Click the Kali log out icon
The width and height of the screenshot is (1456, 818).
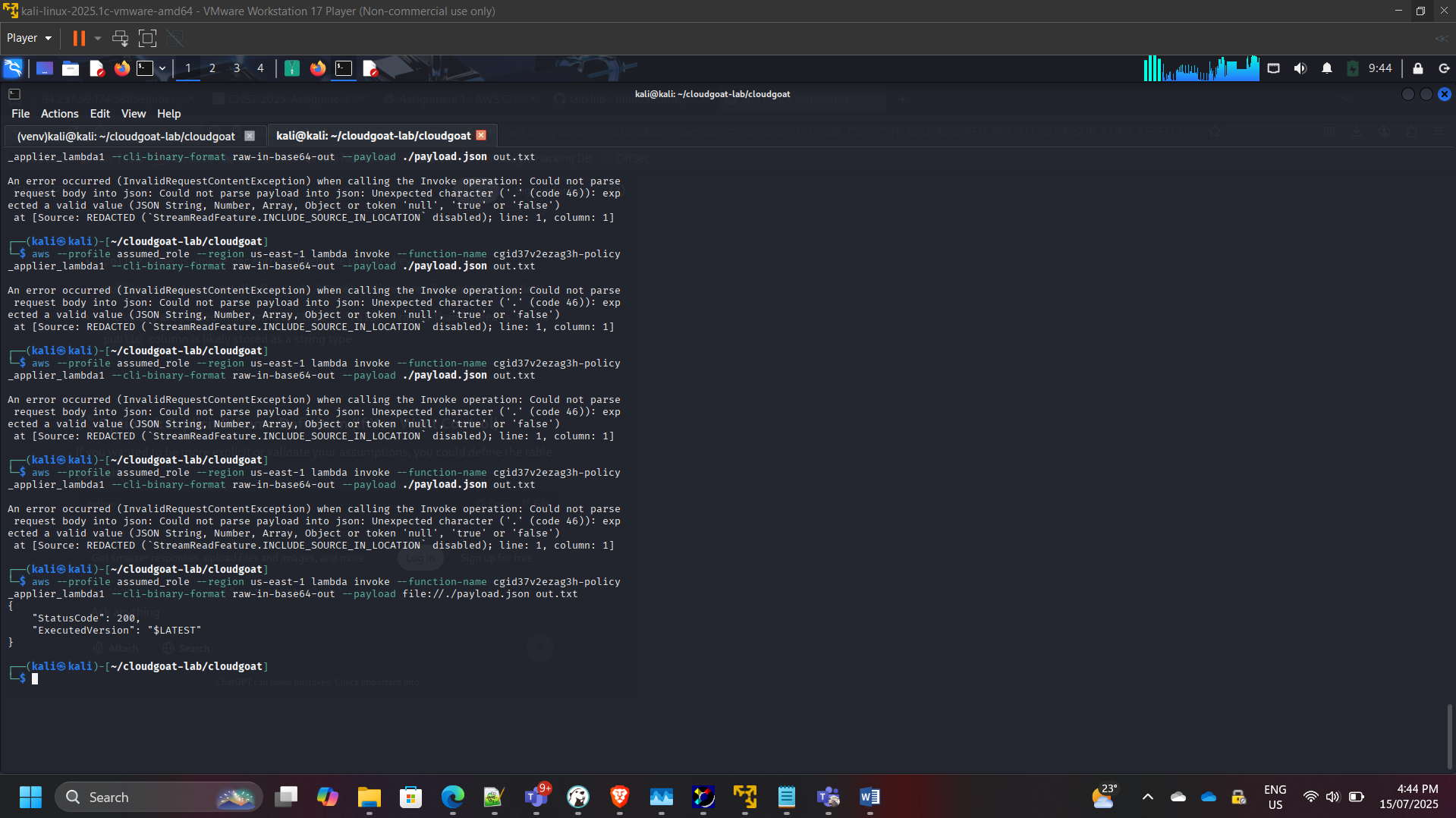[x=1444, y=68]
